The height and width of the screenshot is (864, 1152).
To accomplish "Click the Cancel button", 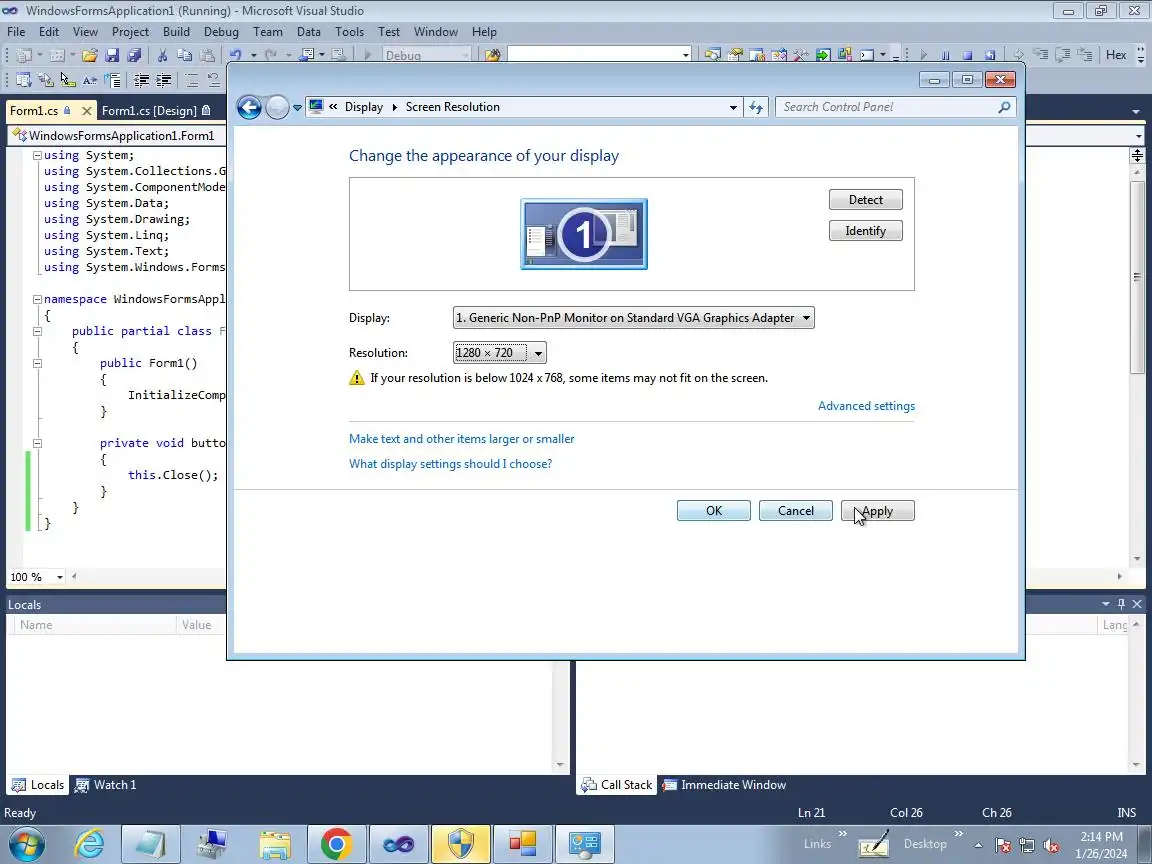I will point(796,511).
